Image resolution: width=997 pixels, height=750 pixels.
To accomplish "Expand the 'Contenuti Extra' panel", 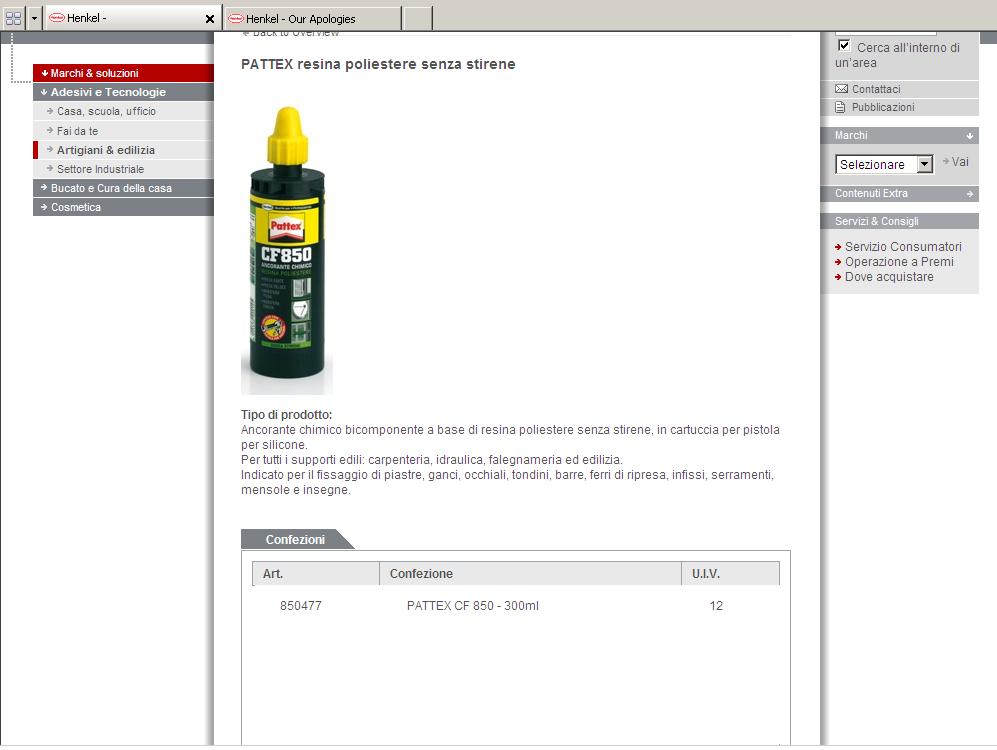I will coord(899,193).
